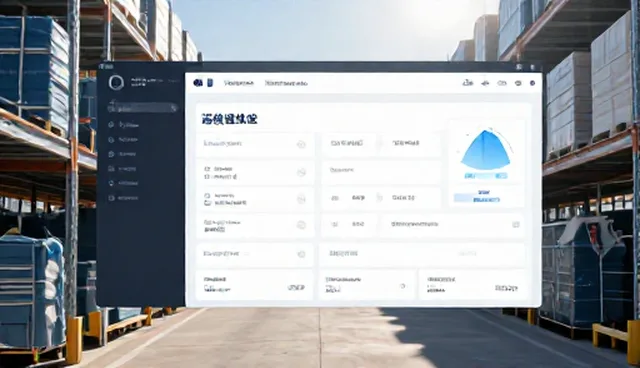Click the dark logo icon in header
Screen dimensions: 640x368
[198, 83]
